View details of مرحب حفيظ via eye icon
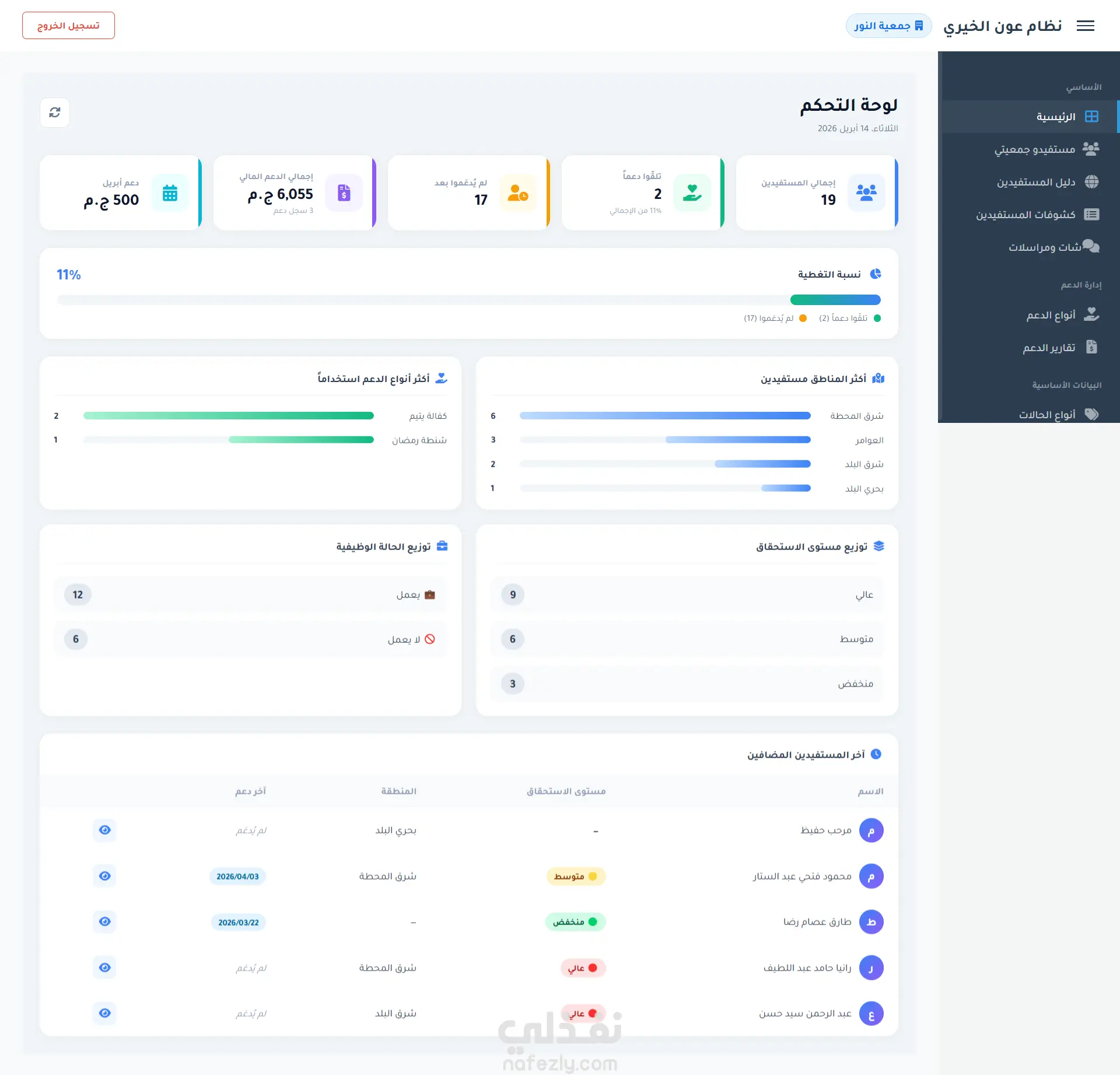This screenshot has width=1120, height=1075. pos(105,830)
